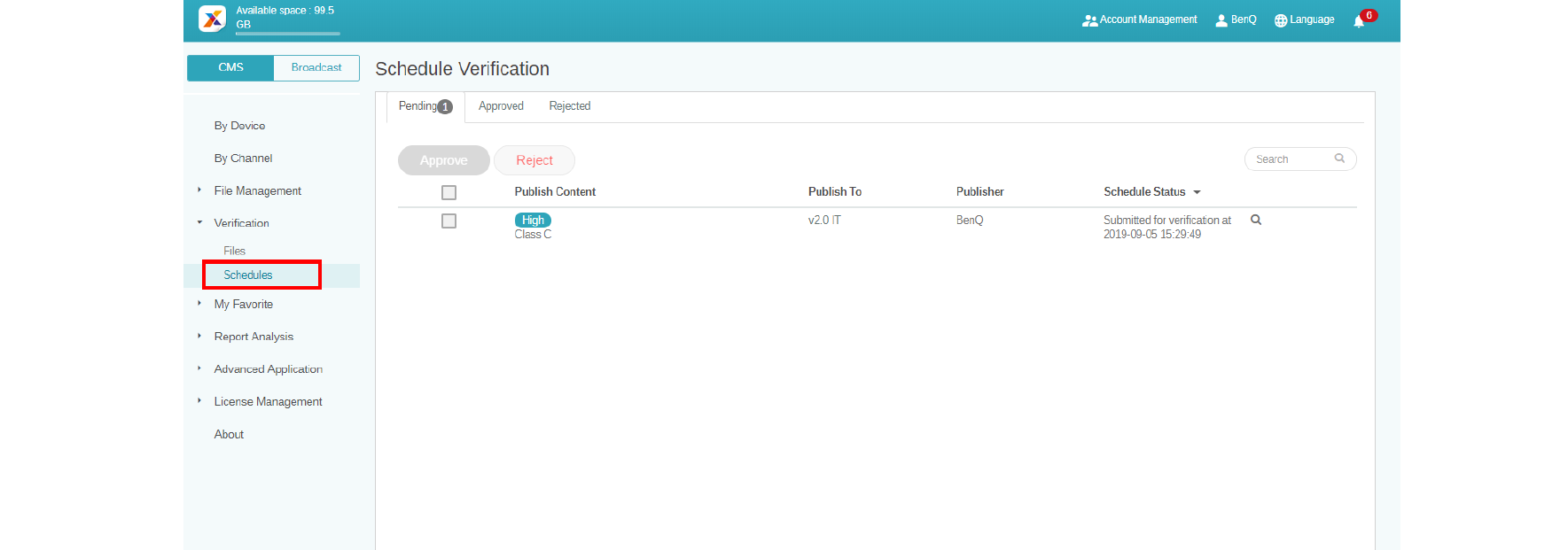Switch to the Rejected tab
Viewport: 1568px width, 550px height.
569,106
